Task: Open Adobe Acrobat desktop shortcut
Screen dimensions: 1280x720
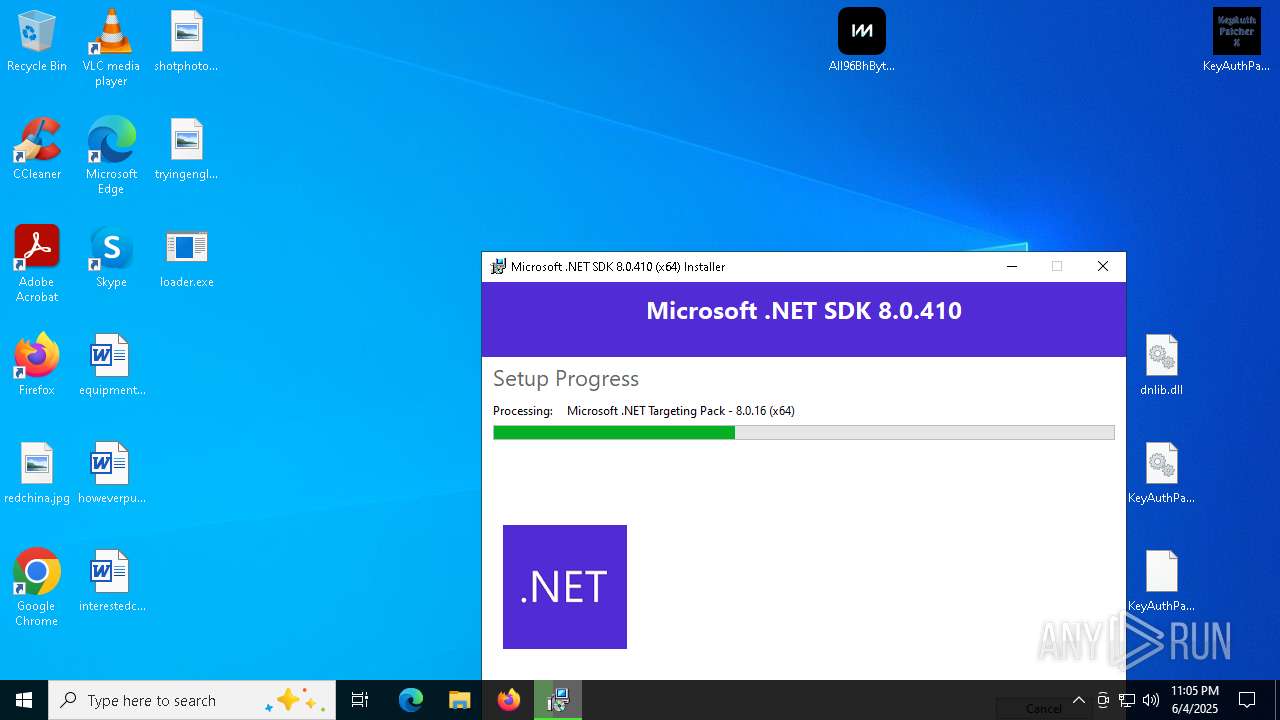Action: click(37, 263)
